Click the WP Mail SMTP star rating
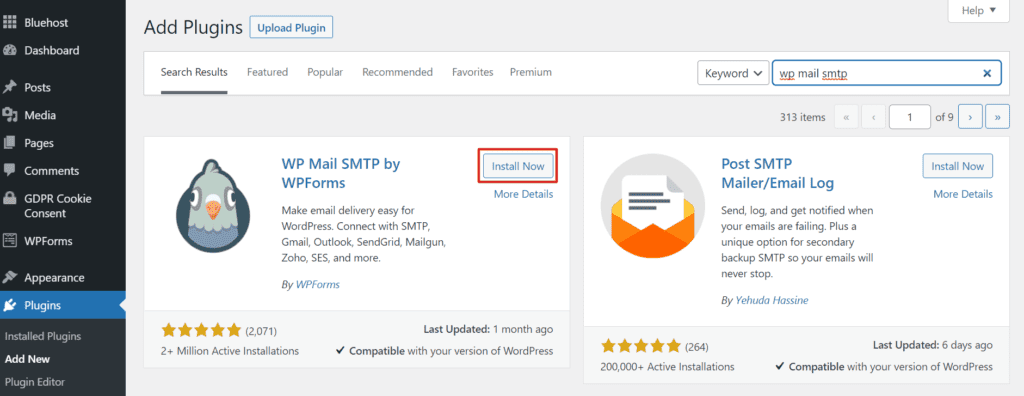1024x396 pixels. [201, 330]
